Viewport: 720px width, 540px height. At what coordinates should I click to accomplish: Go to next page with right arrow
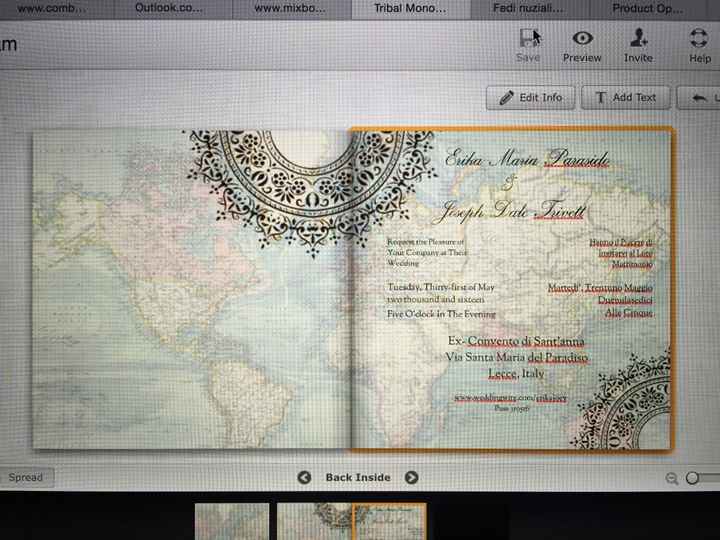click(411, 478)
